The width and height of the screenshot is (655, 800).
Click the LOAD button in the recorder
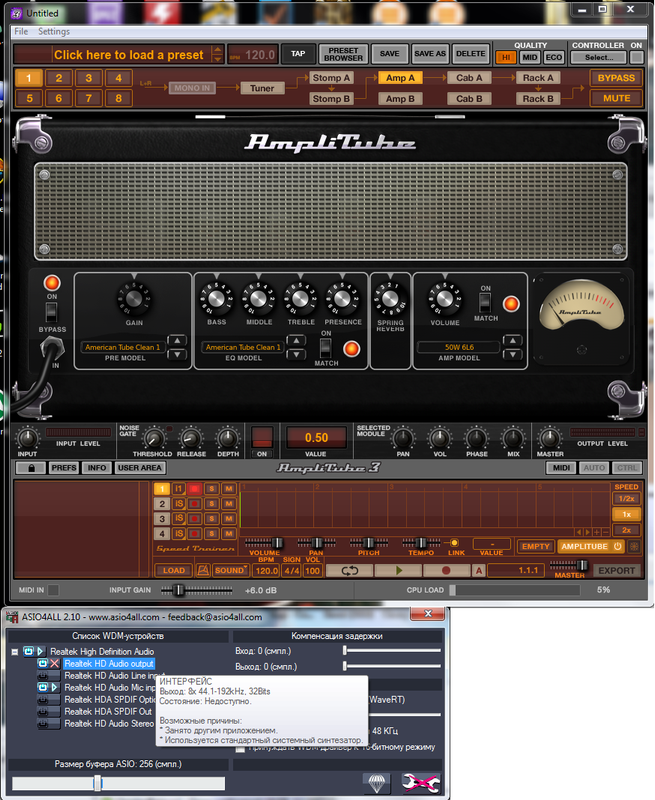click(x=174, y=570)
